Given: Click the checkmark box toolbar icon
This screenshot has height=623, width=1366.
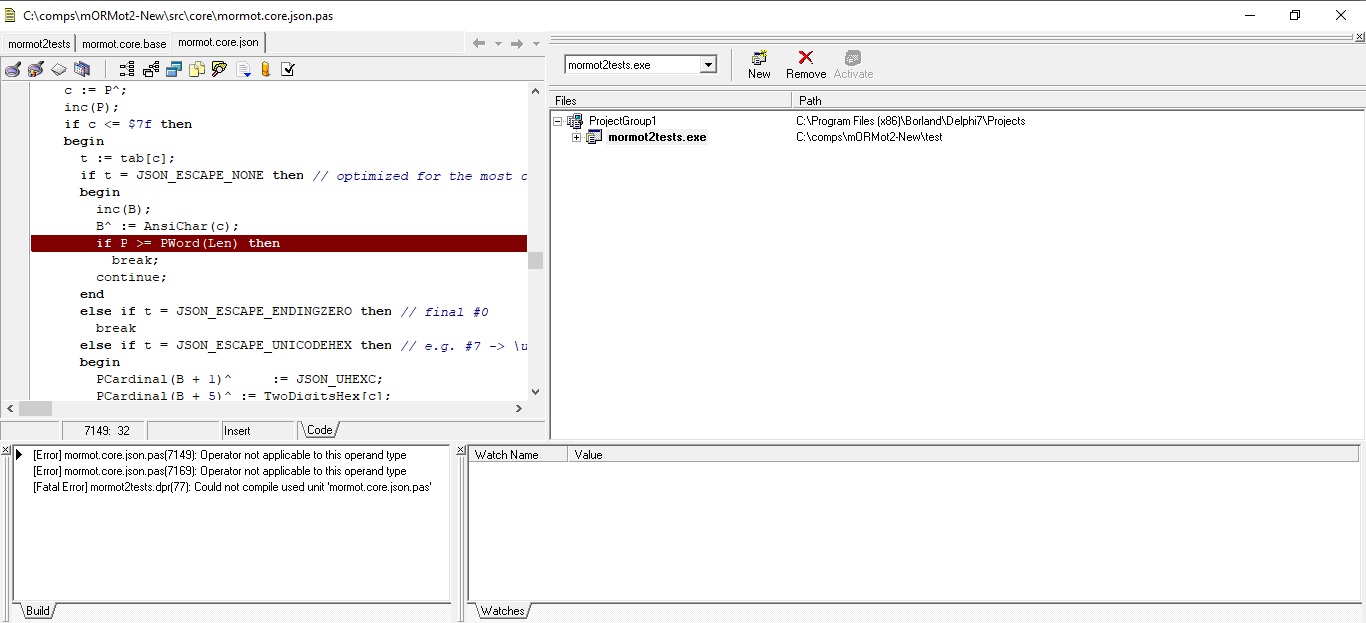Looking at the screenshot, I should click(x=288, y=69).
